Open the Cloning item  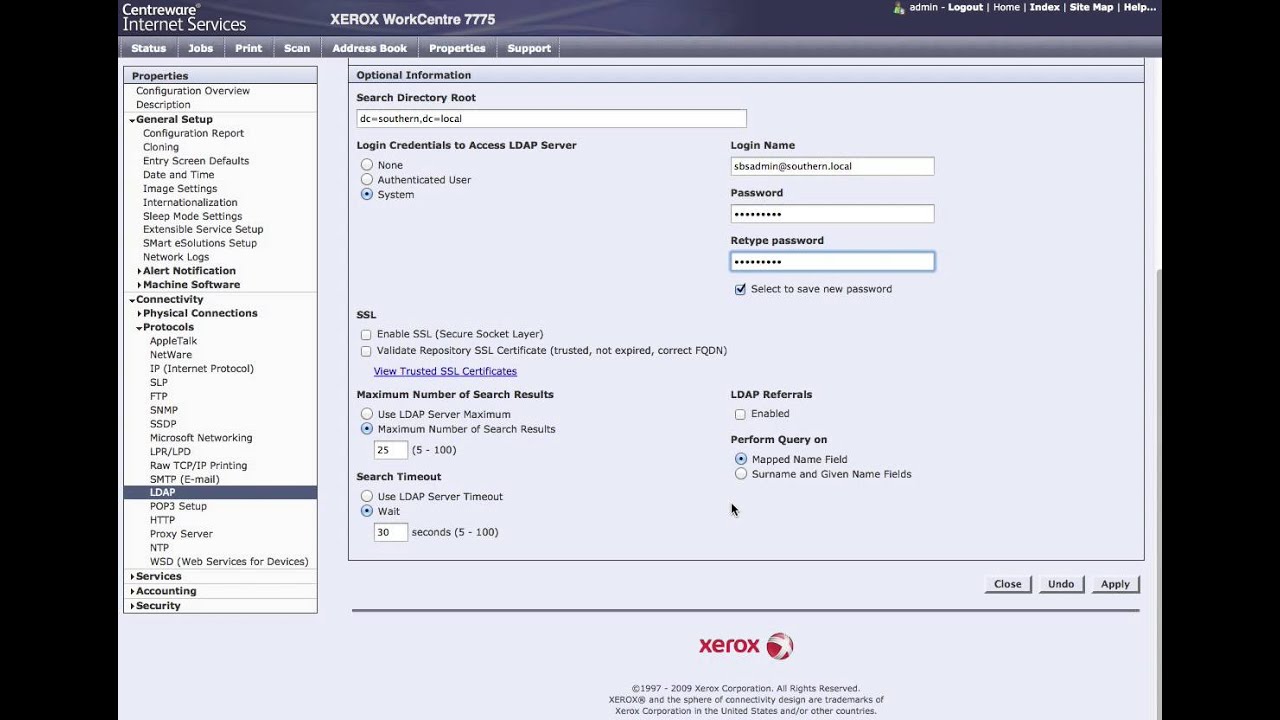[x=161, y=147]
